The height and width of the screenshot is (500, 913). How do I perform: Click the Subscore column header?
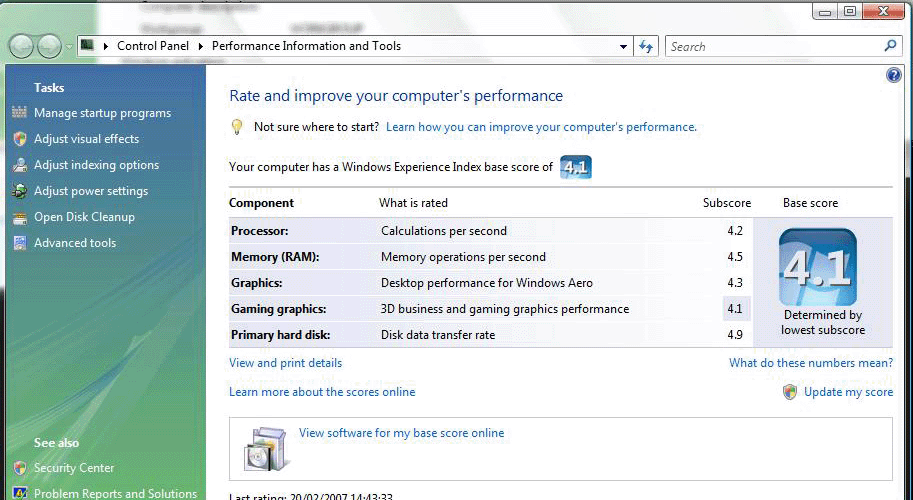[x=727, y=203]
